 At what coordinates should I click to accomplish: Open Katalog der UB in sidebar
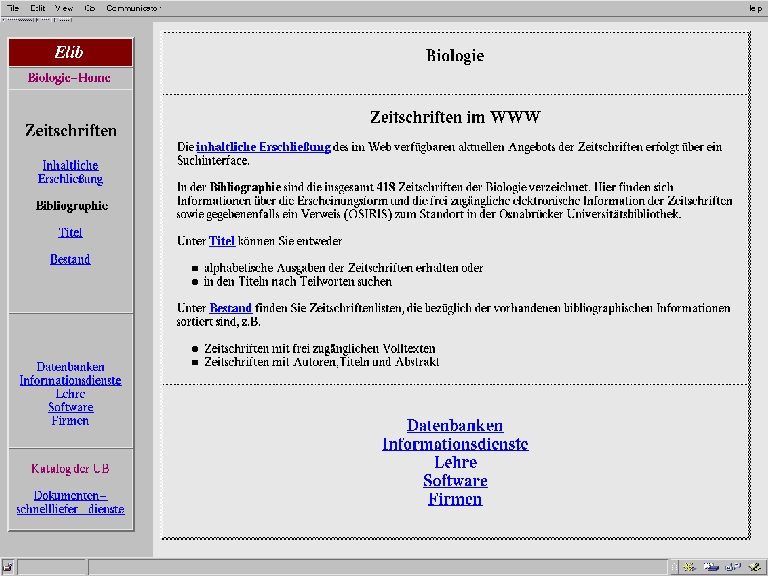point(70,468)
